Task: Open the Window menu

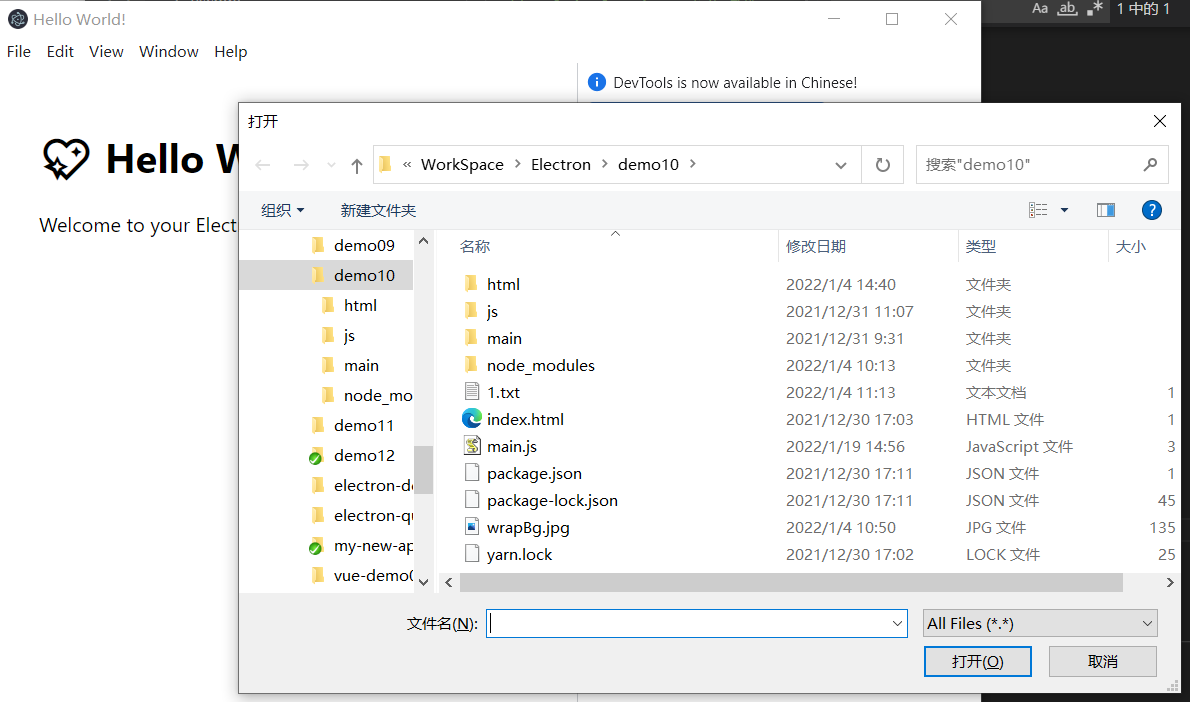Action: coord(168,51)
